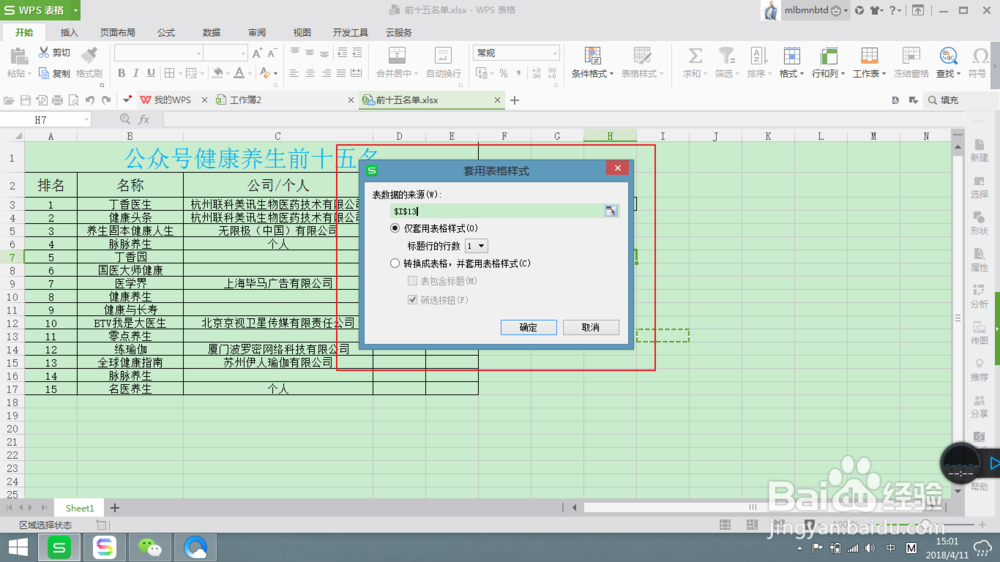Image resolution: width=1000 pixels, height=562 pixels.
Task: Toggle Underline formatting
Action: tap(151, 73)
